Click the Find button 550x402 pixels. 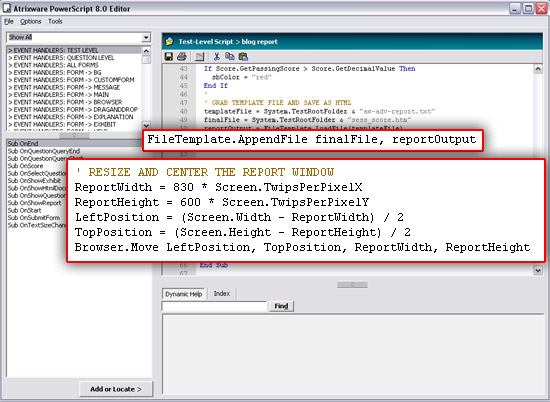(281, 306)
